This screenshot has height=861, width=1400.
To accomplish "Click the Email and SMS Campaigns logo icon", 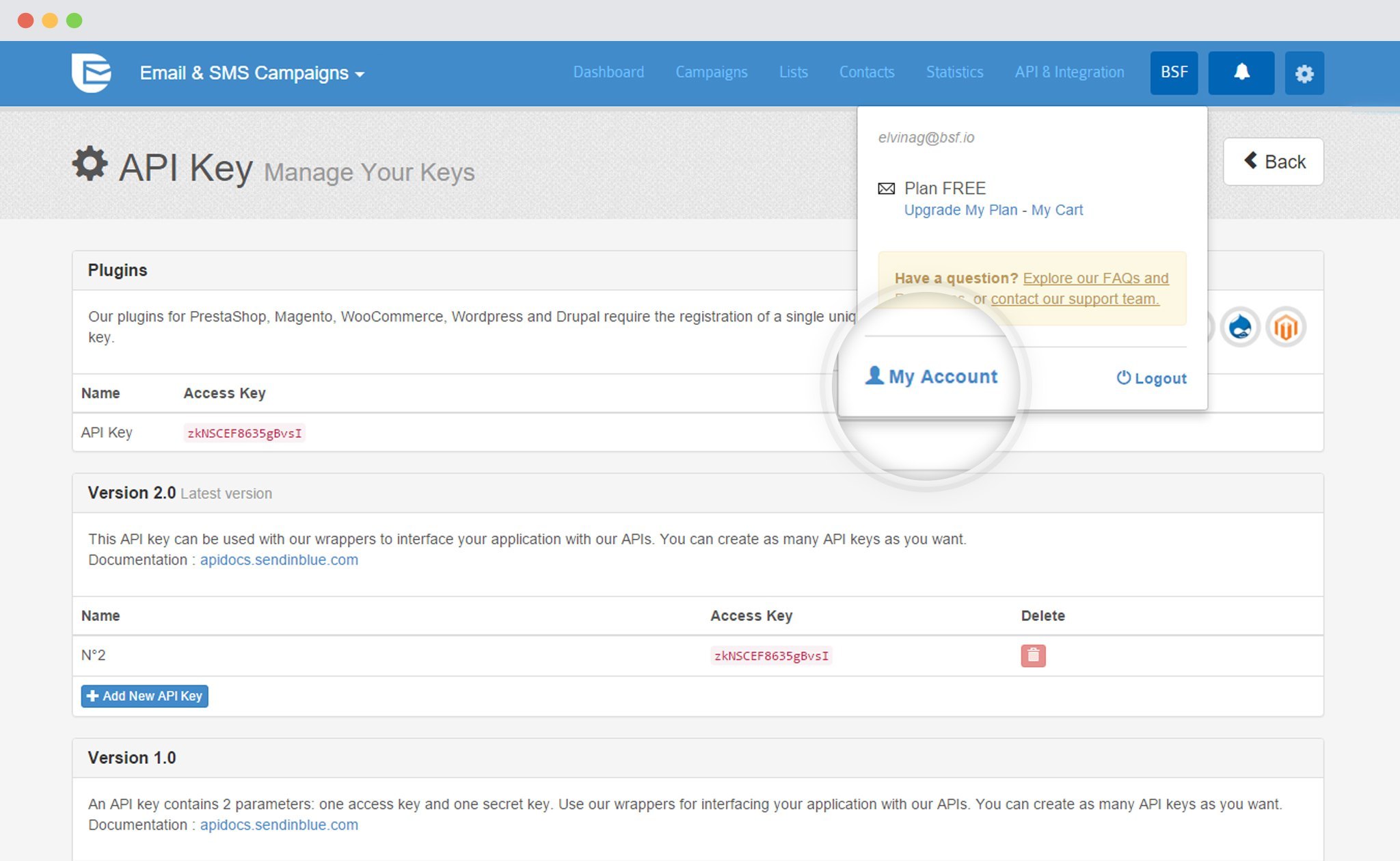I will (x=90, y=72).
